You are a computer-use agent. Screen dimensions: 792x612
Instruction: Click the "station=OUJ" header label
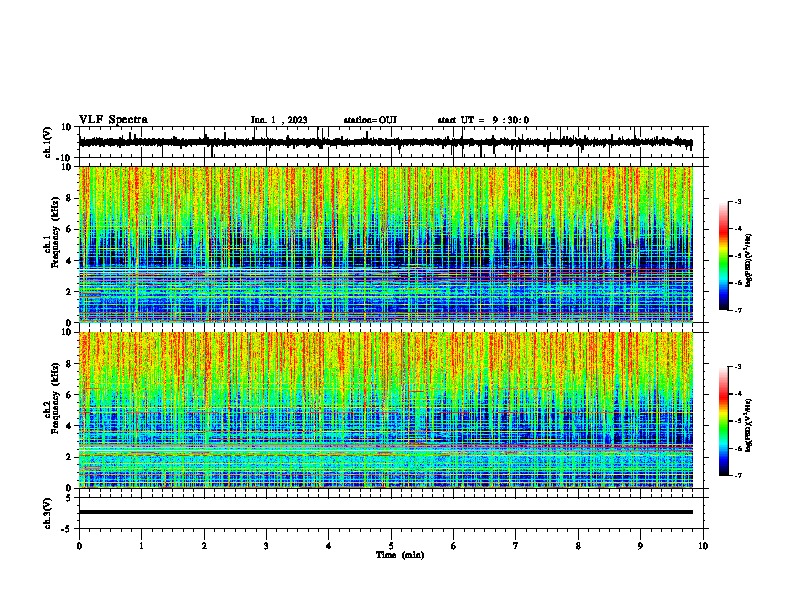pyautogui.click(x=370, y=120)
